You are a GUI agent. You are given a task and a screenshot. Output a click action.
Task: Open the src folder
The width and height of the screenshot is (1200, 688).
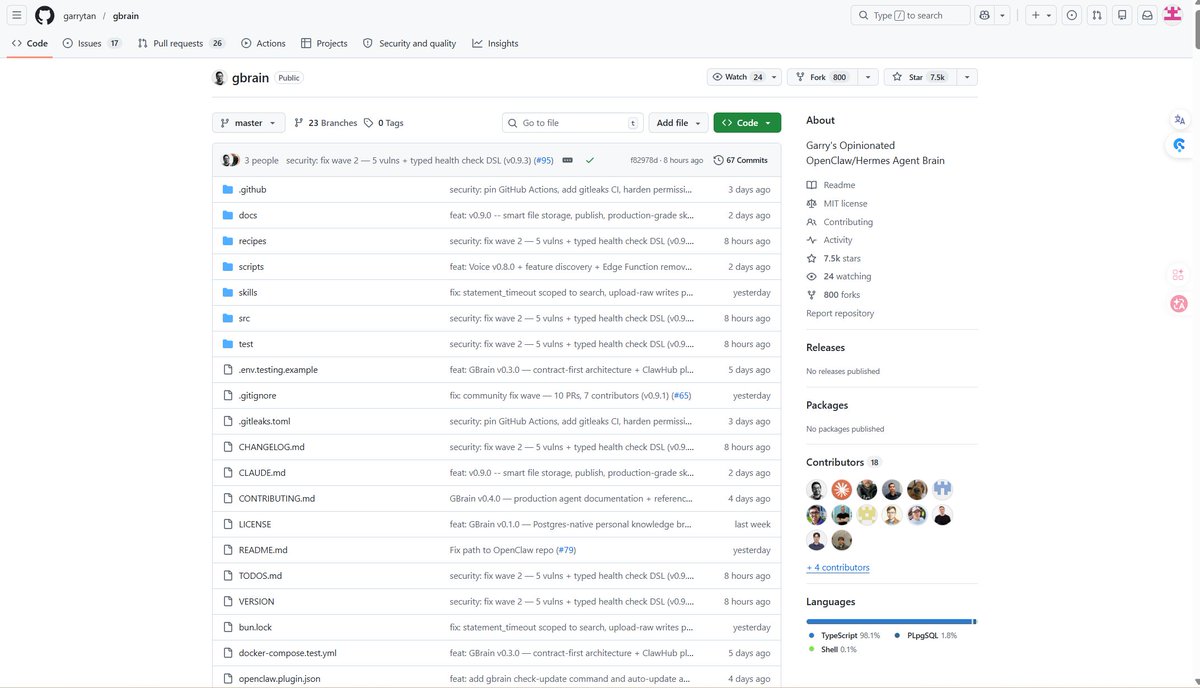tap(244, 318)
